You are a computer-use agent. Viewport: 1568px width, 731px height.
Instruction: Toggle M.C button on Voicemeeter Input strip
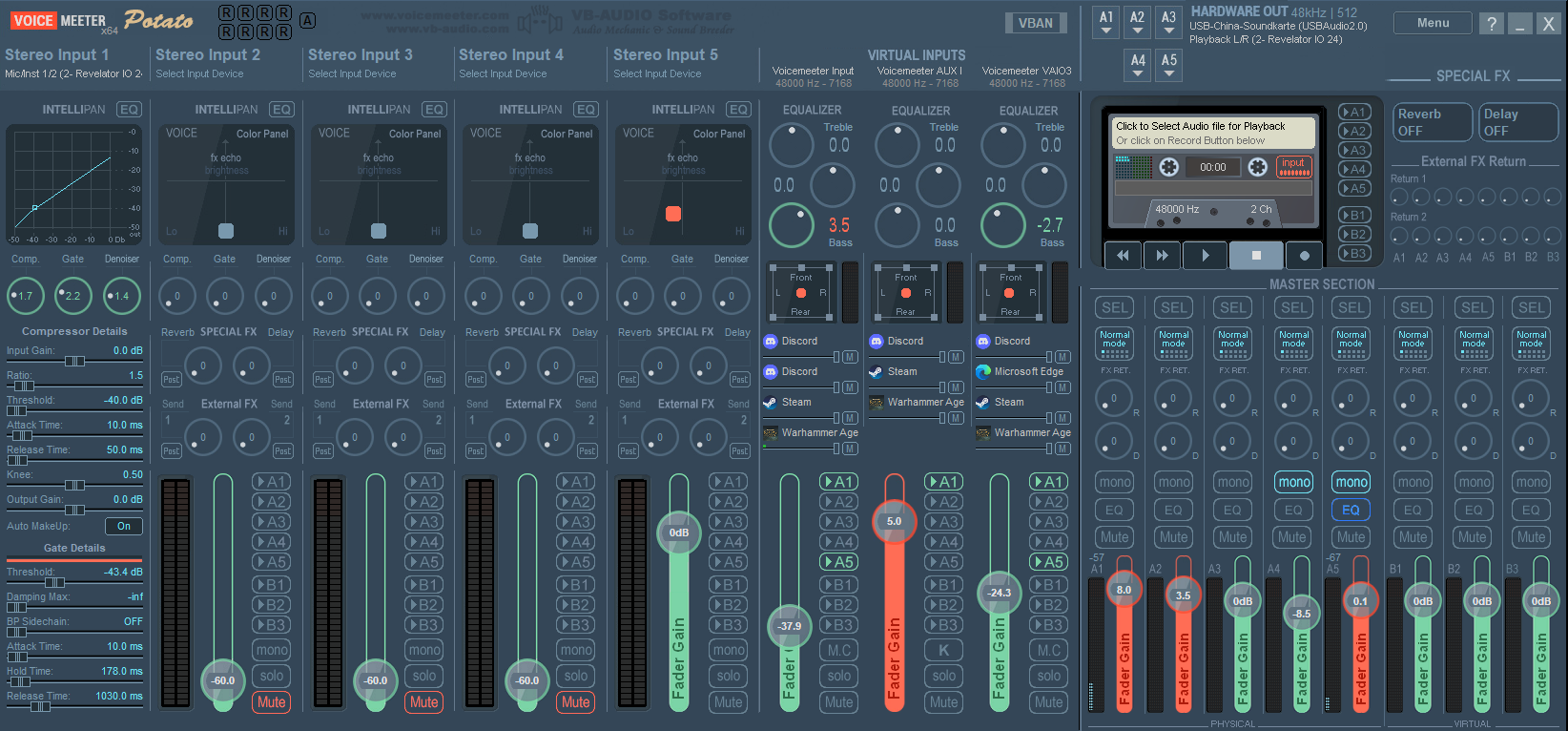[x=839, y=650]
